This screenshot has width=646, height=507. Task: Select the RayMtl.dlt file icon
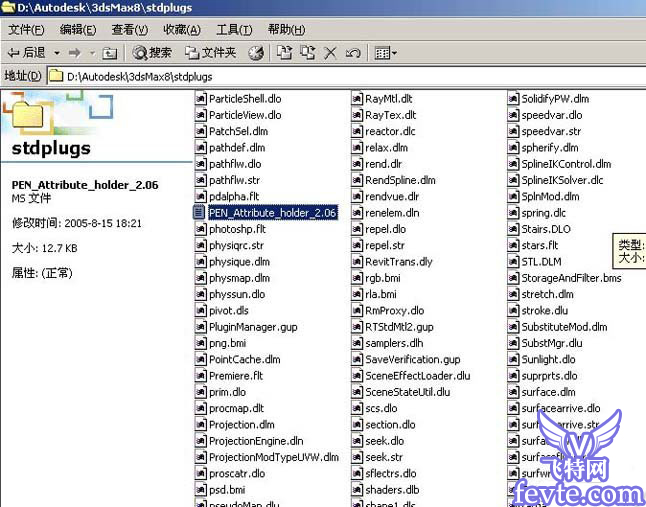[357, 98]
